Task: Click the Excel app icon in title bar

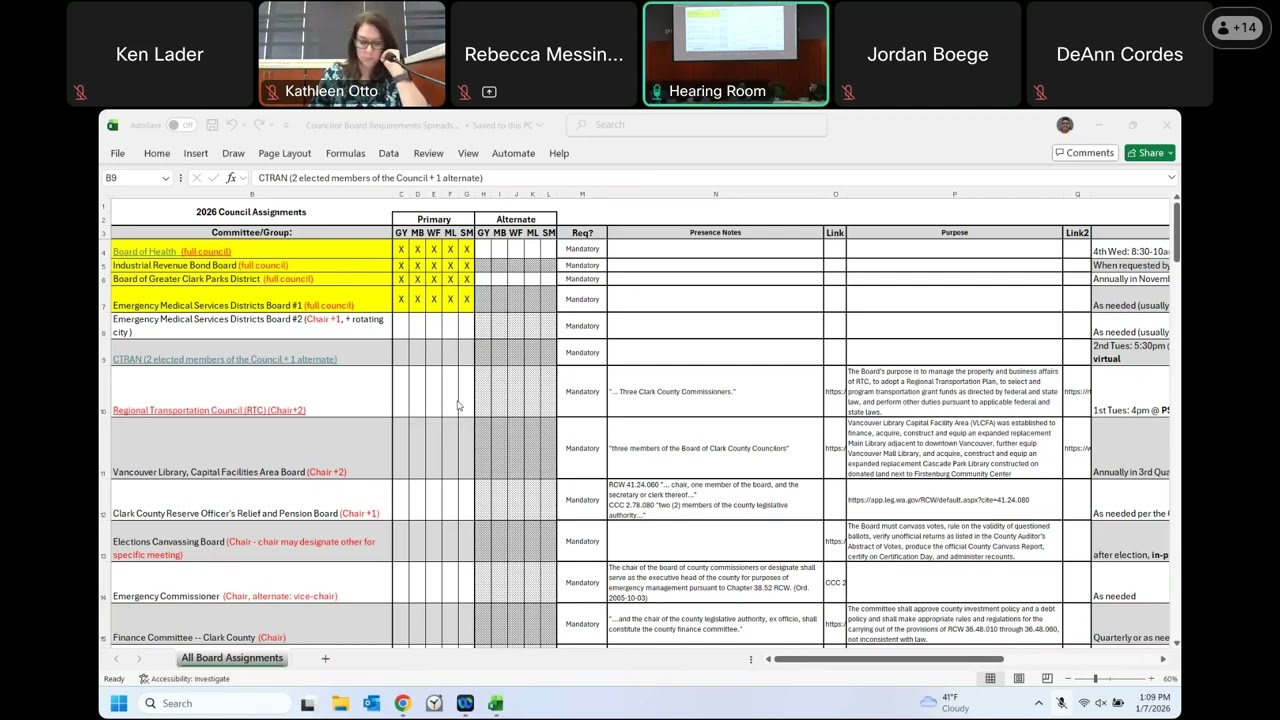Action: pos(112,125)
